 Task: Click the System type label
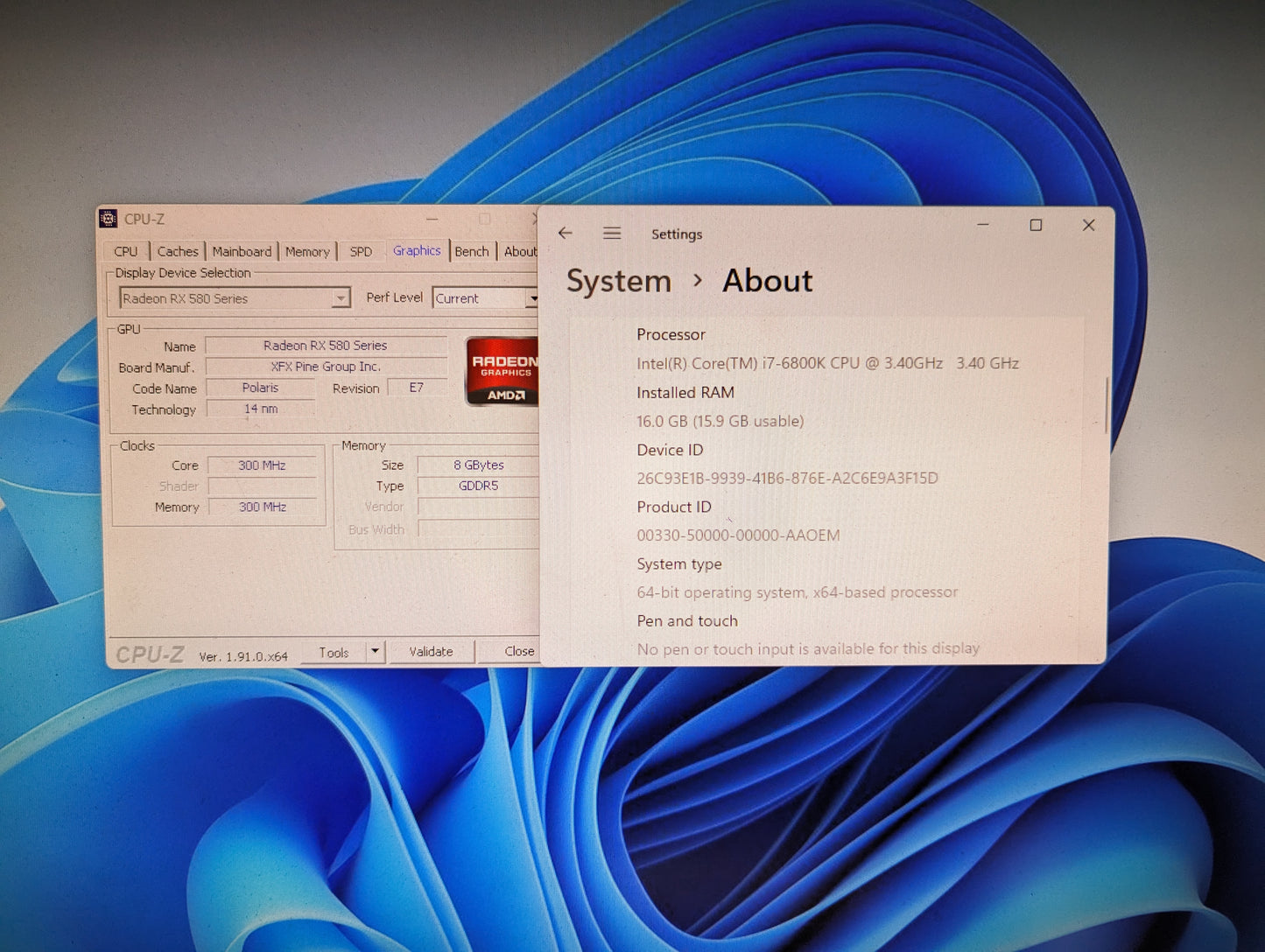[x=679, y=564]
